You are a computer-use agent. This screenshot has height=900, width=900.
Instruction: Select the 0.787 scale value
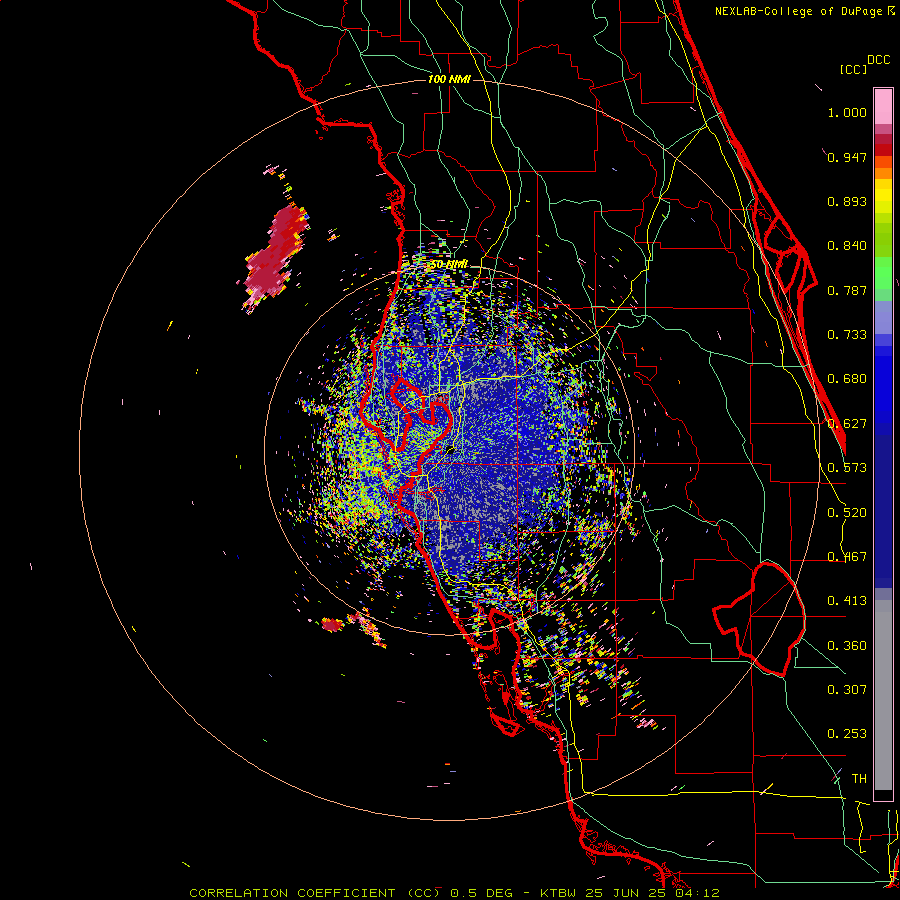coord(847,290)
